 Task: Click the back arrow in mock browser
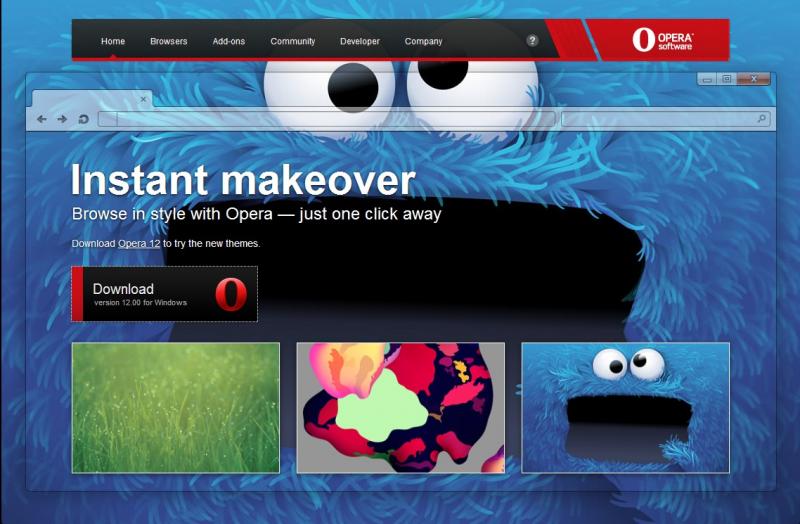(42, 119)
